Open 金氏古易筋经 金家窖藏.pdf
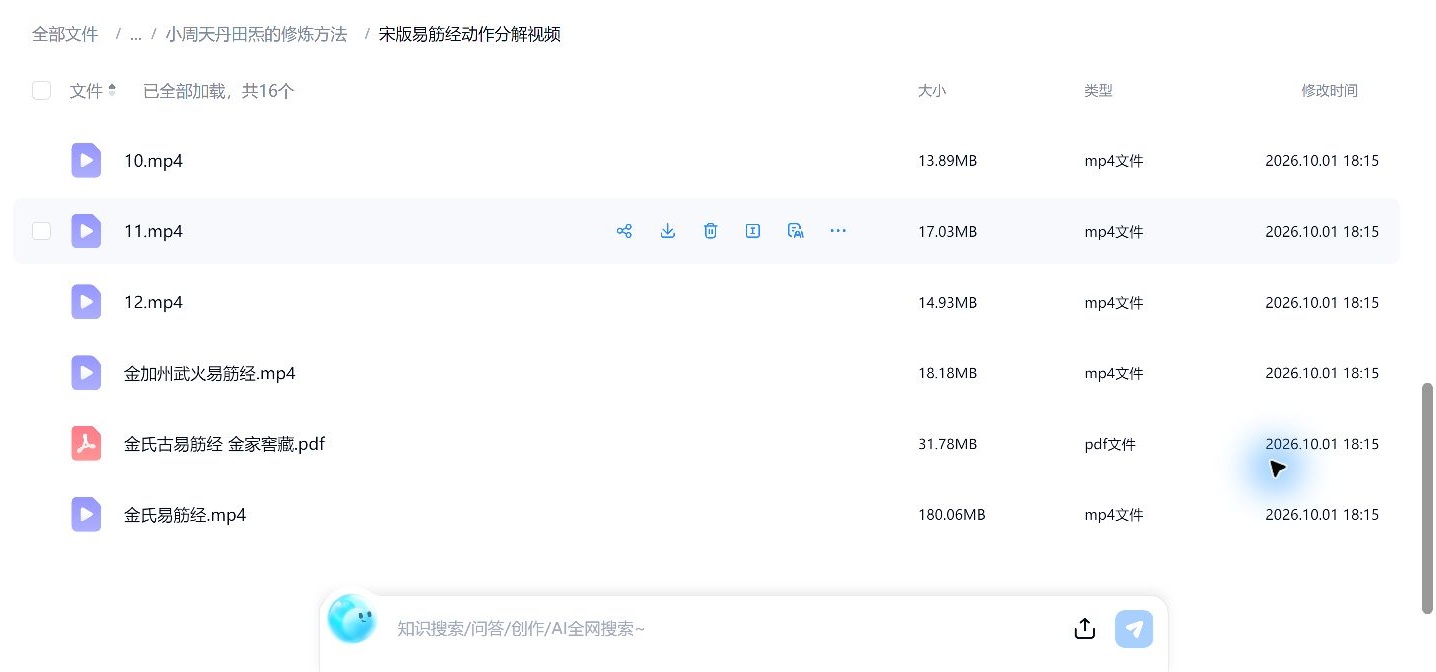The image size is (1436, 672). (224, 445)
